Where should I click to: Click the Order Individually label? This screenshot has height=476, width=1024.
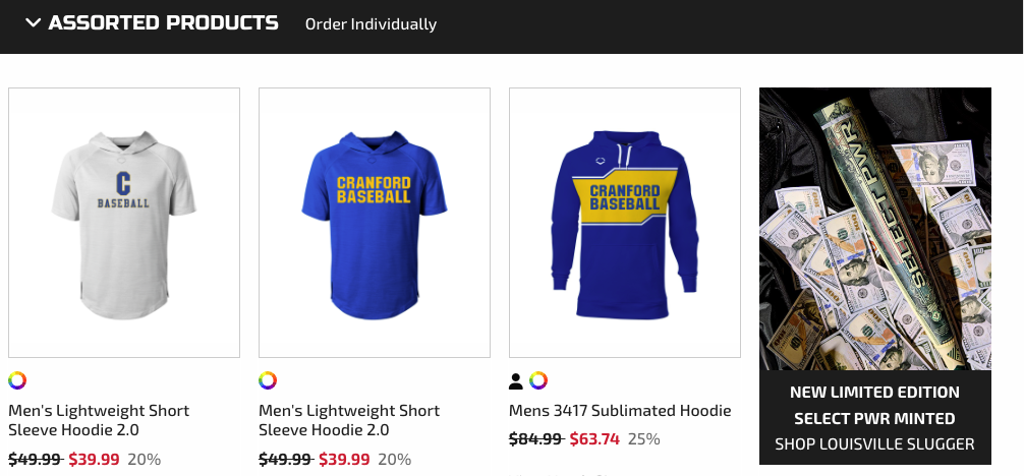371,23
